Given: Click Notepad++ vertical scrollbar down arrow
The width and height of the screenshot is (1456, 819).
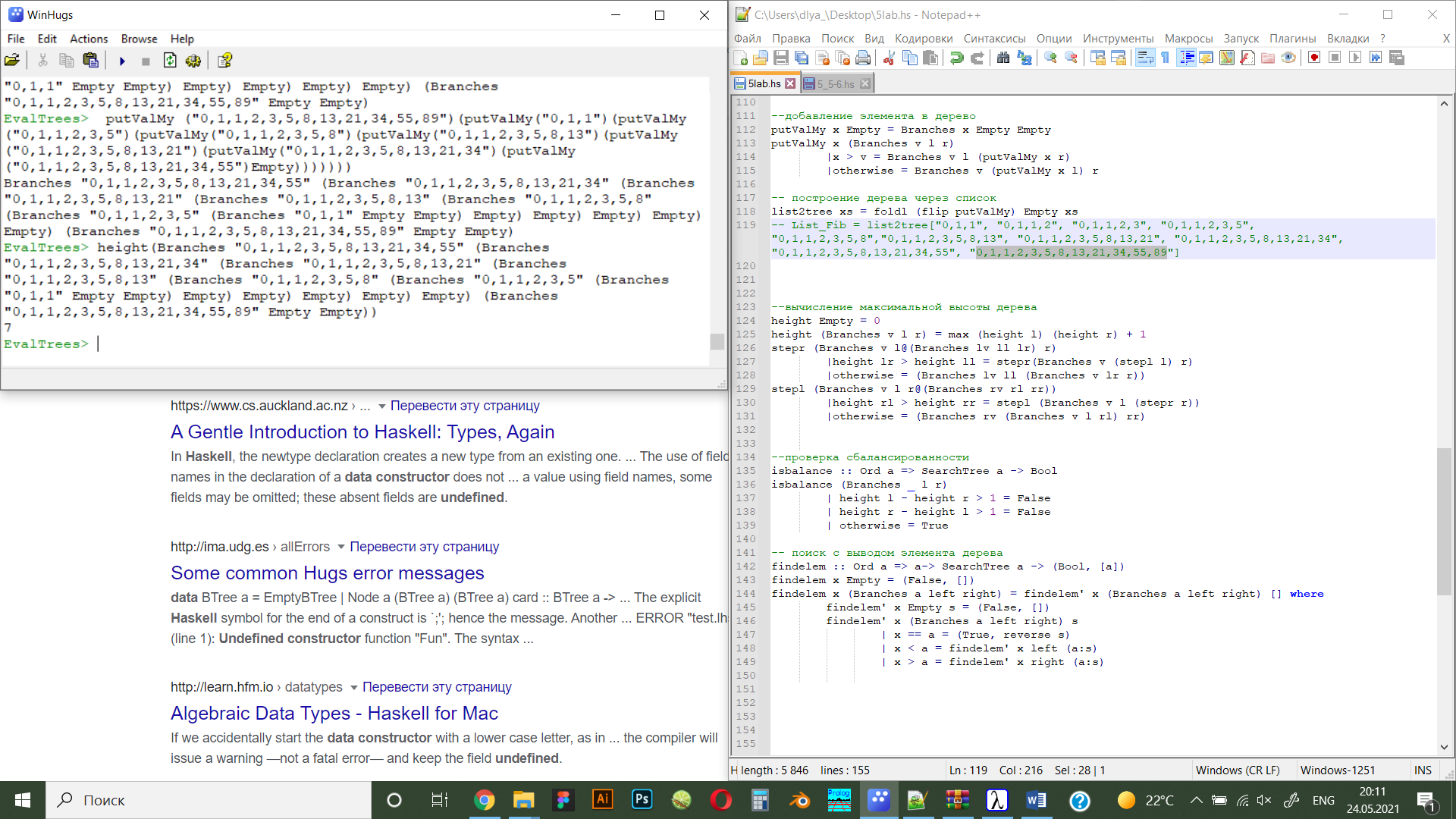Looking at the screenshot, I should pyautogui.click(x=1444, y=747).
